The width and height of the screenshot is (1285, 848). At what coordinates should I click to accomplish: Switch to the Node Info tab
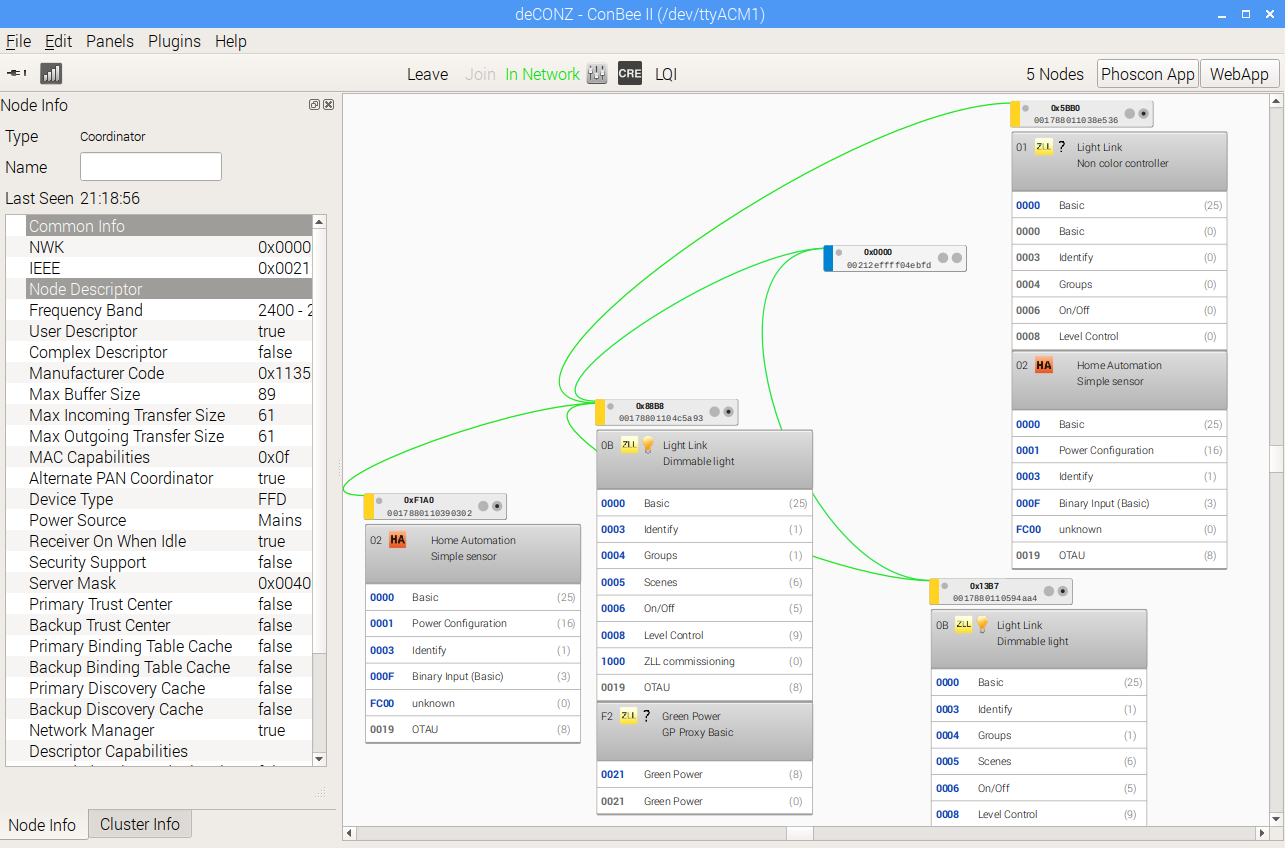click(x=42, y=825)
